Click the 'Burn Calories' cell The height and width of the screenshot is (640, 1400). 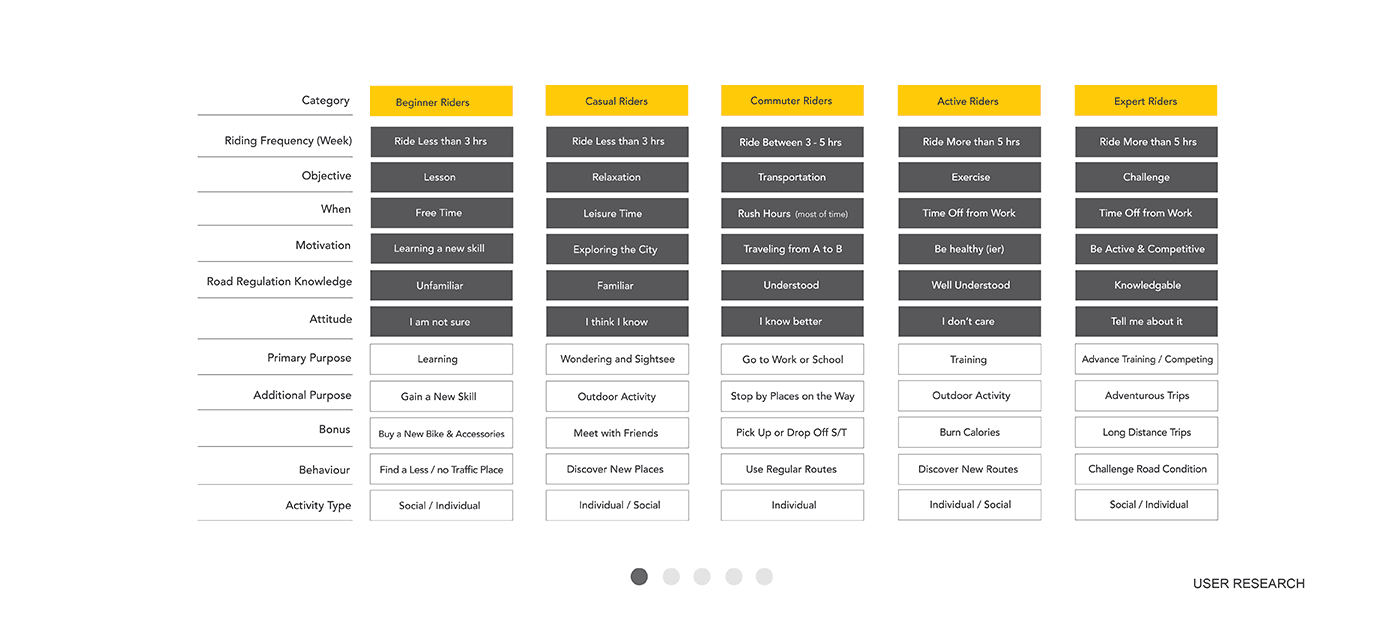[969, 433]
